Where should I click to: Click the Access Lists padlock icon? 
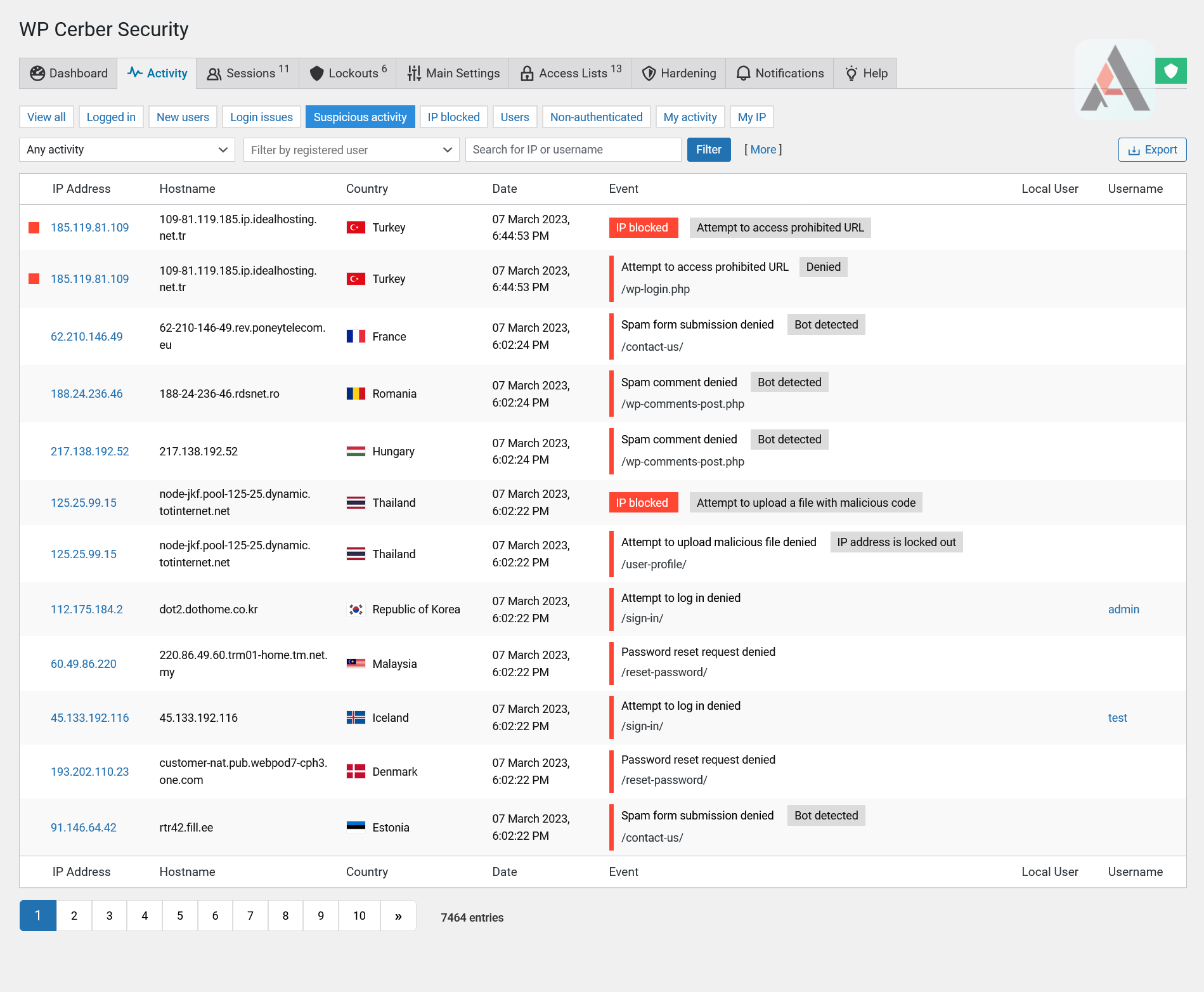click(x=526, y=74)
